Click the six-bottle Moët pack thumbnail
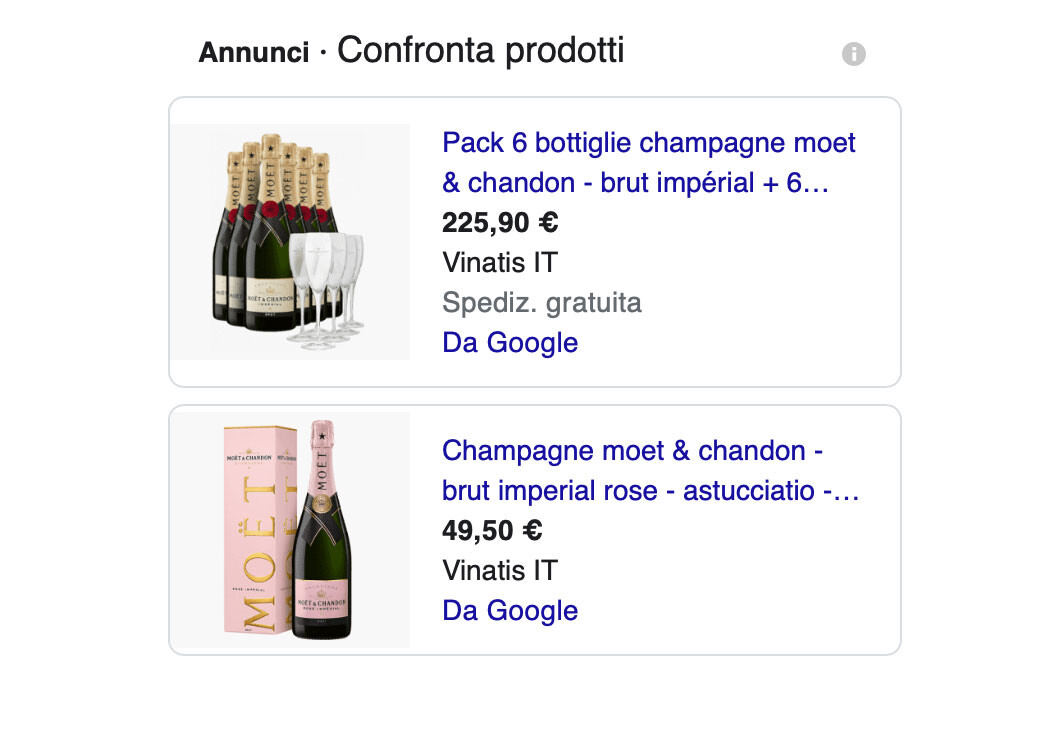The height and width of the screenshot is (738, 1046). pos(290,241)
